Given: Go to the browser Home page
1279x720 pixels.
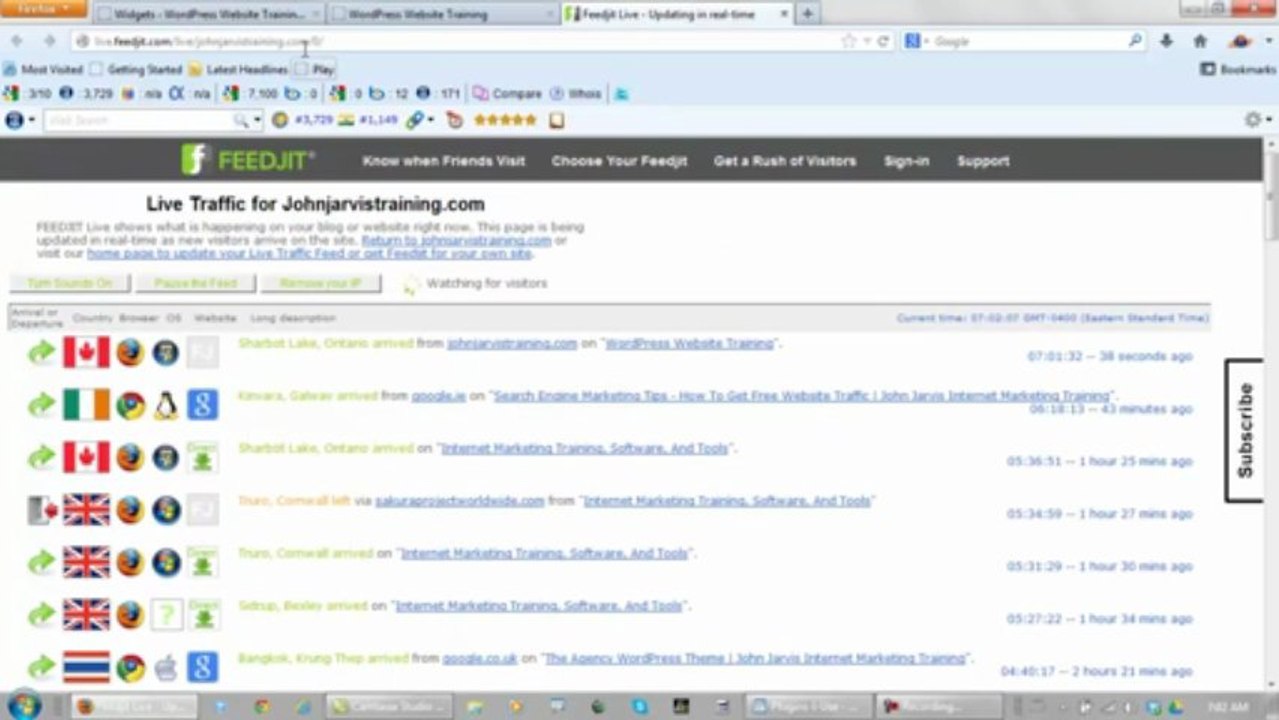Looking at the screenshot, I should point(1200,42).
